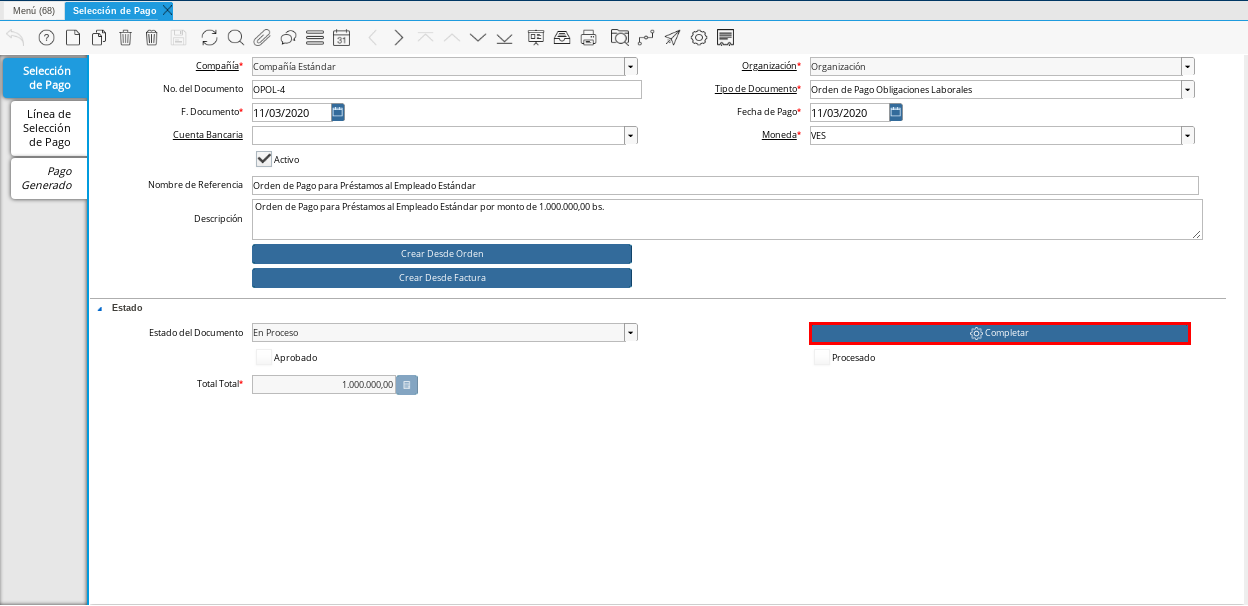Open the calculator next to Total Total
This screenshot has height=606, width=1248.
[x=406, y=384]
